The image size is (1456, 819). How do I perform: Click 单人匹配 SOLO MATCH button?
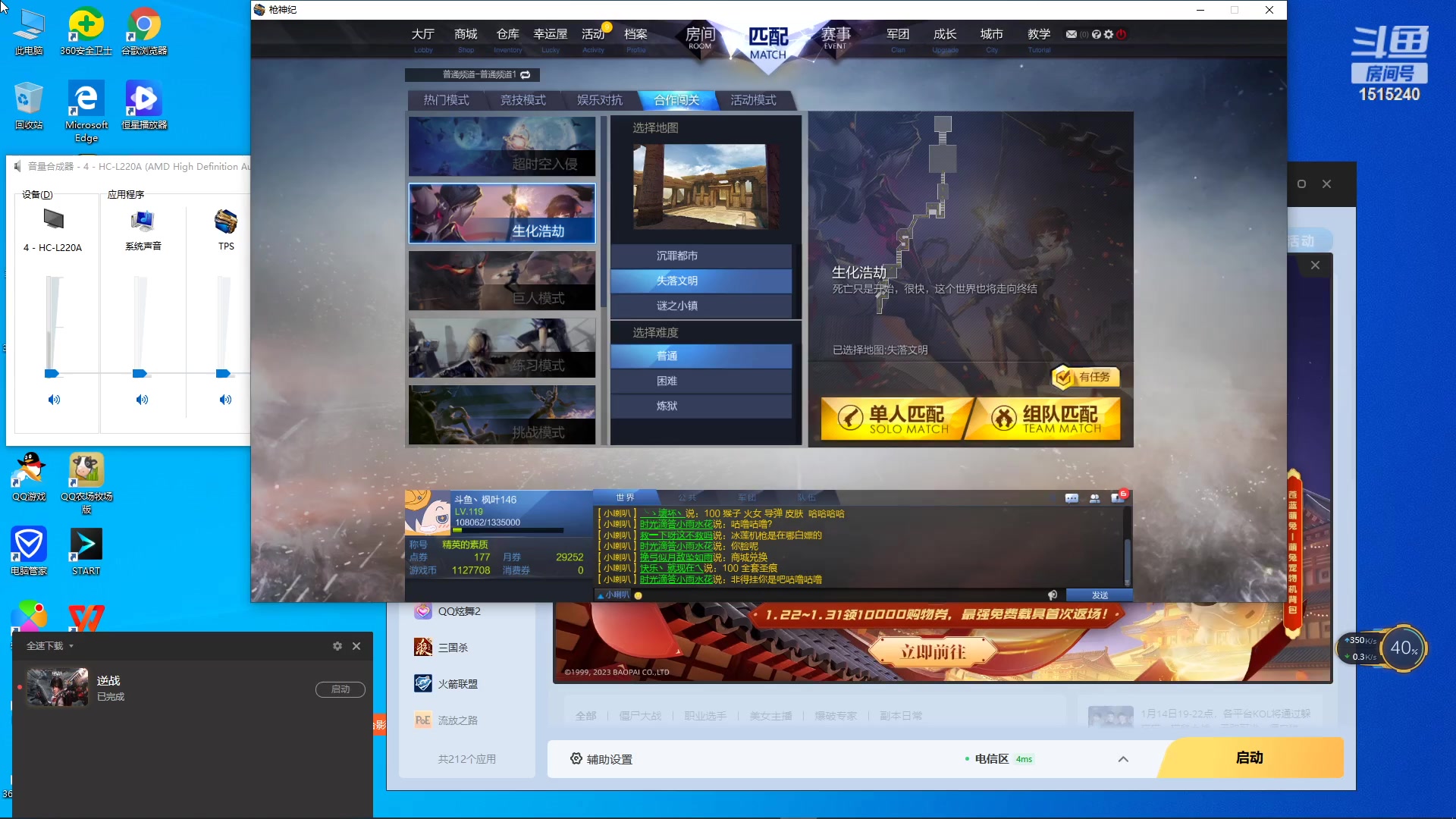[x=896, y=419]
